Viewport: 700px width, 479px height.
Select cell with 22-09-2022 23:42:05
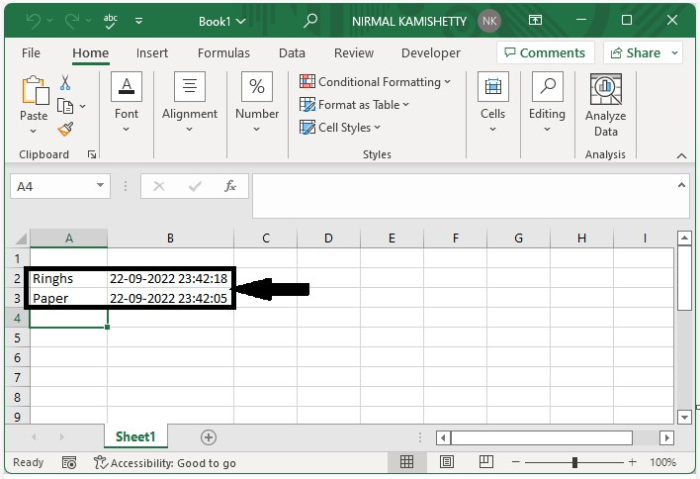170,298
